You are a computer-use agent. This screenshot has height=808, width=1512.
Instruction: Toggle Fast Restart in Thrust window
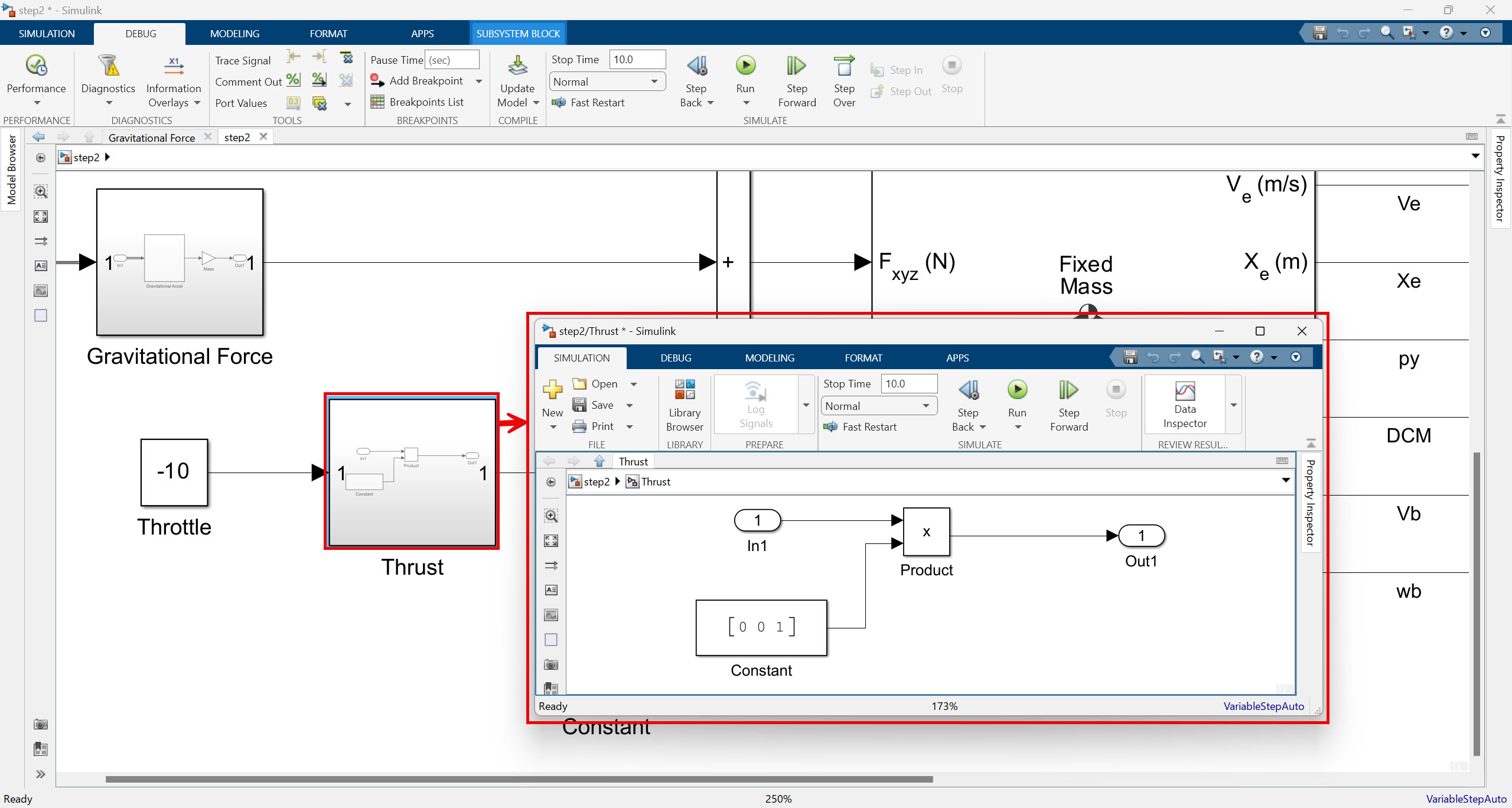click(x=861, y=427)
